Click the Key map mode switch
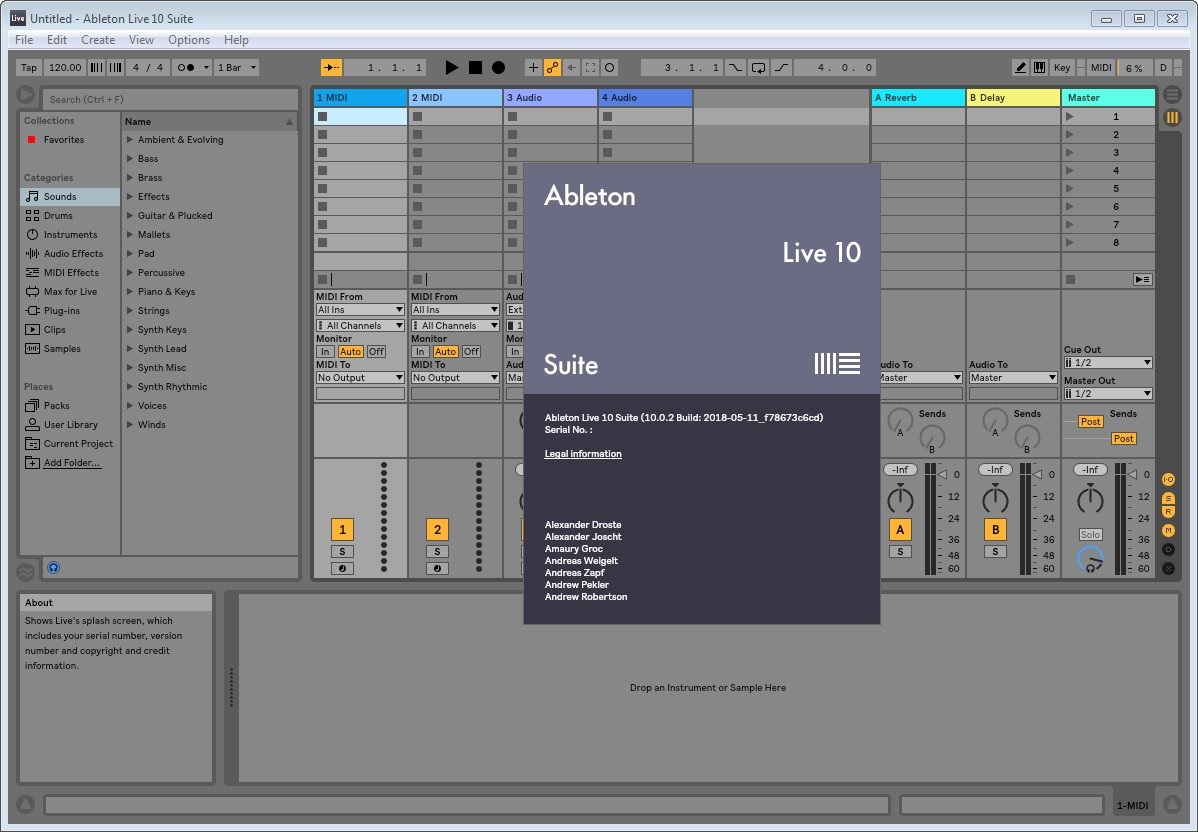1198x832 pixels. (1062, 67)
